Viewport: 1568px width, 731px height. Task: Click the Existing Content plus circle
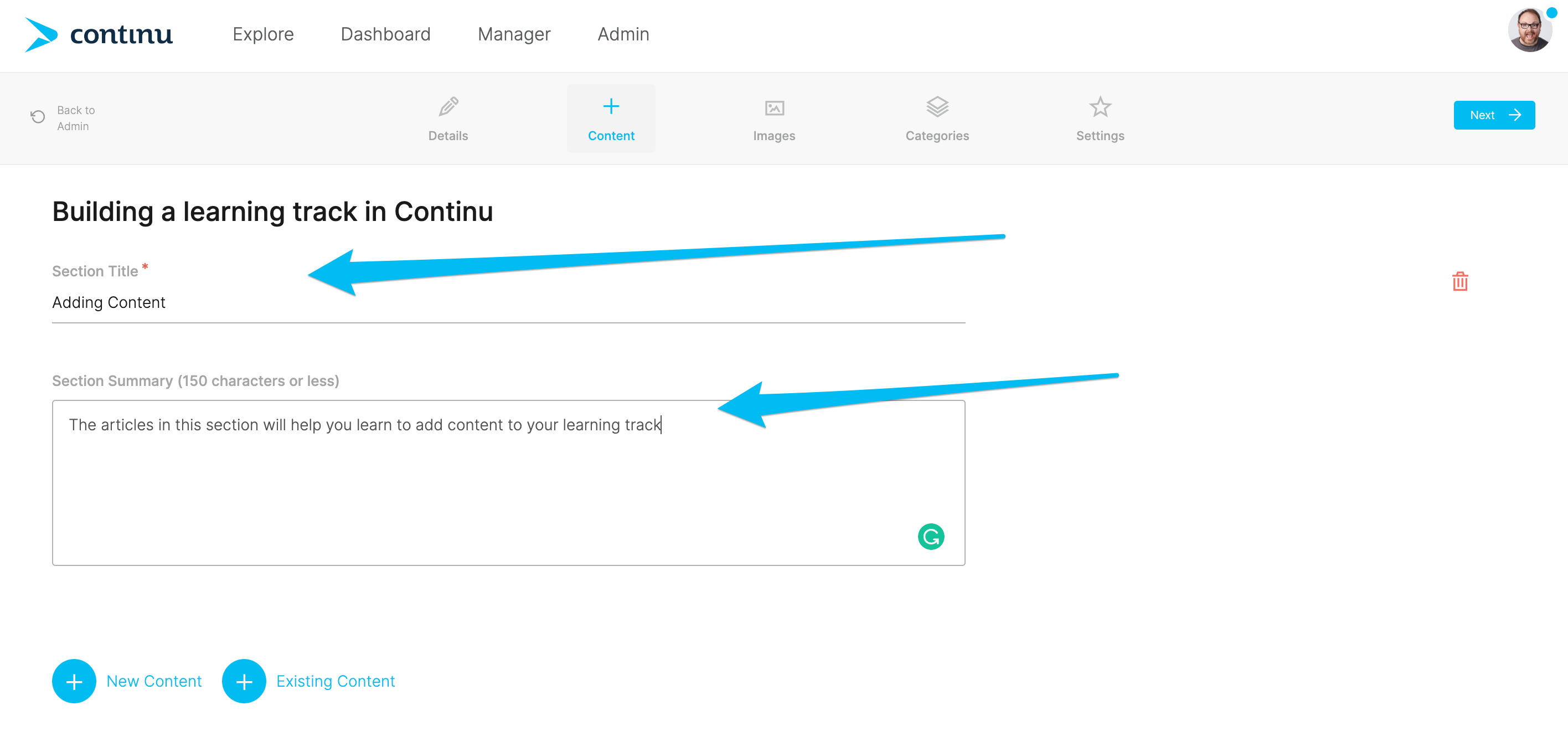click(244, 681)
